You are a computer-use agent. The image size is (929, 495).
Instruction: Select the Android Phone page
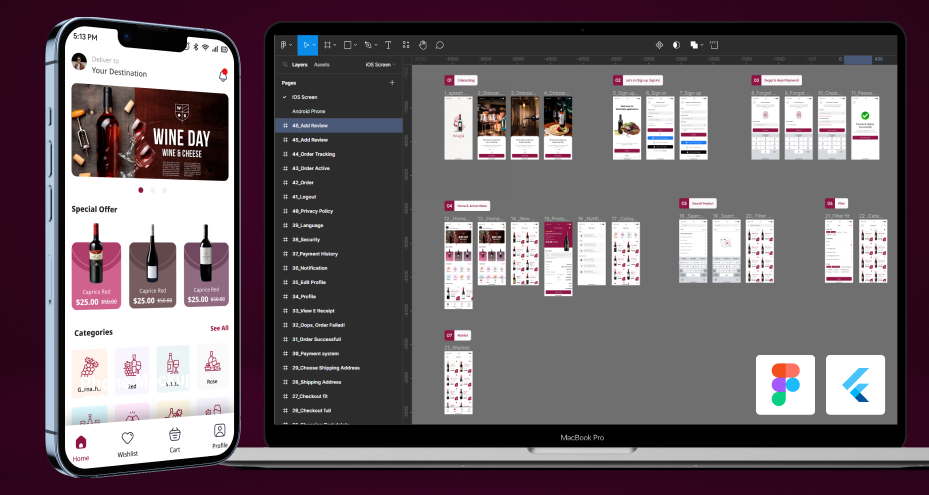(311, 111)
